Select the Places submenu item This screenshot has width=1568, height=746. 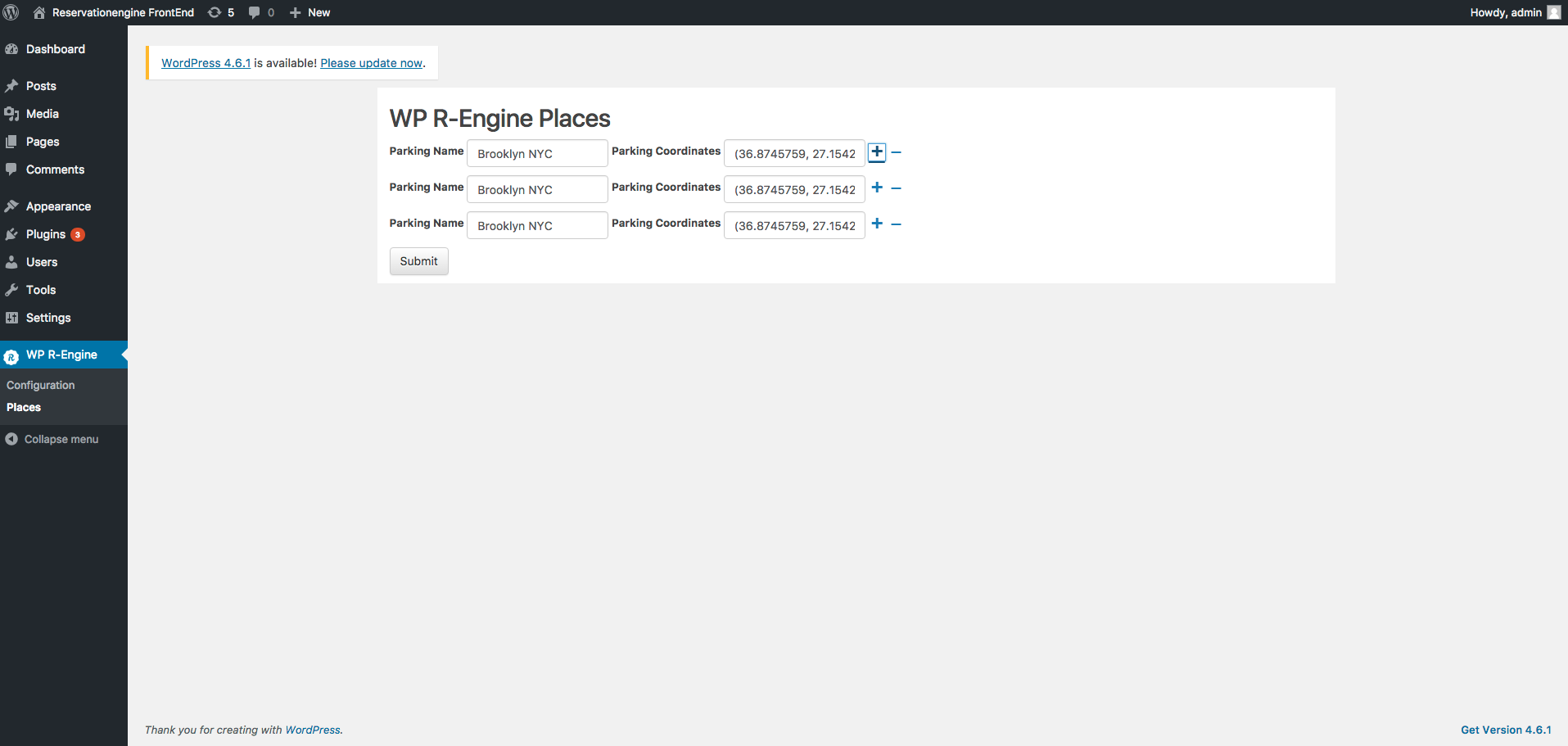point(24,407)
